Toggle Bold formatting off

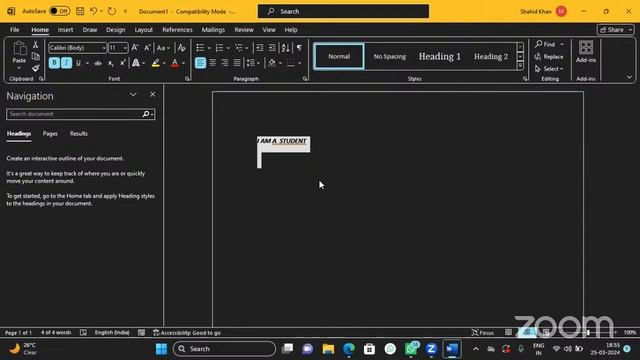point(54,63)
